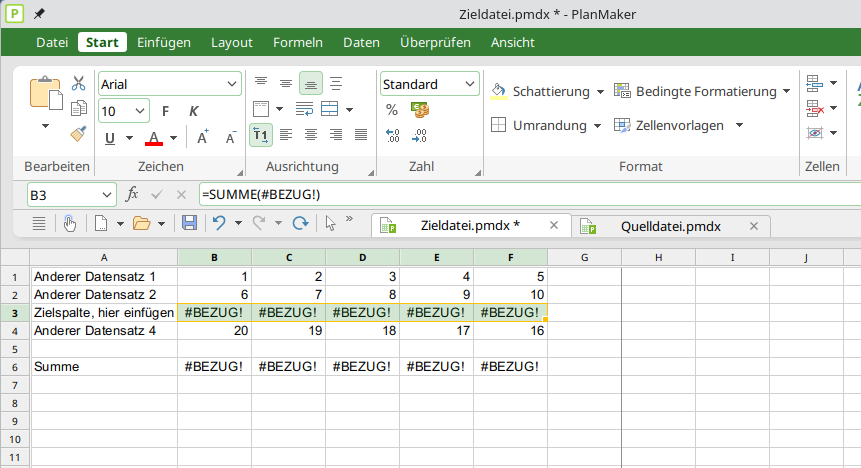Click the percent number format icon
861x468 pixels.
[392, 110]
